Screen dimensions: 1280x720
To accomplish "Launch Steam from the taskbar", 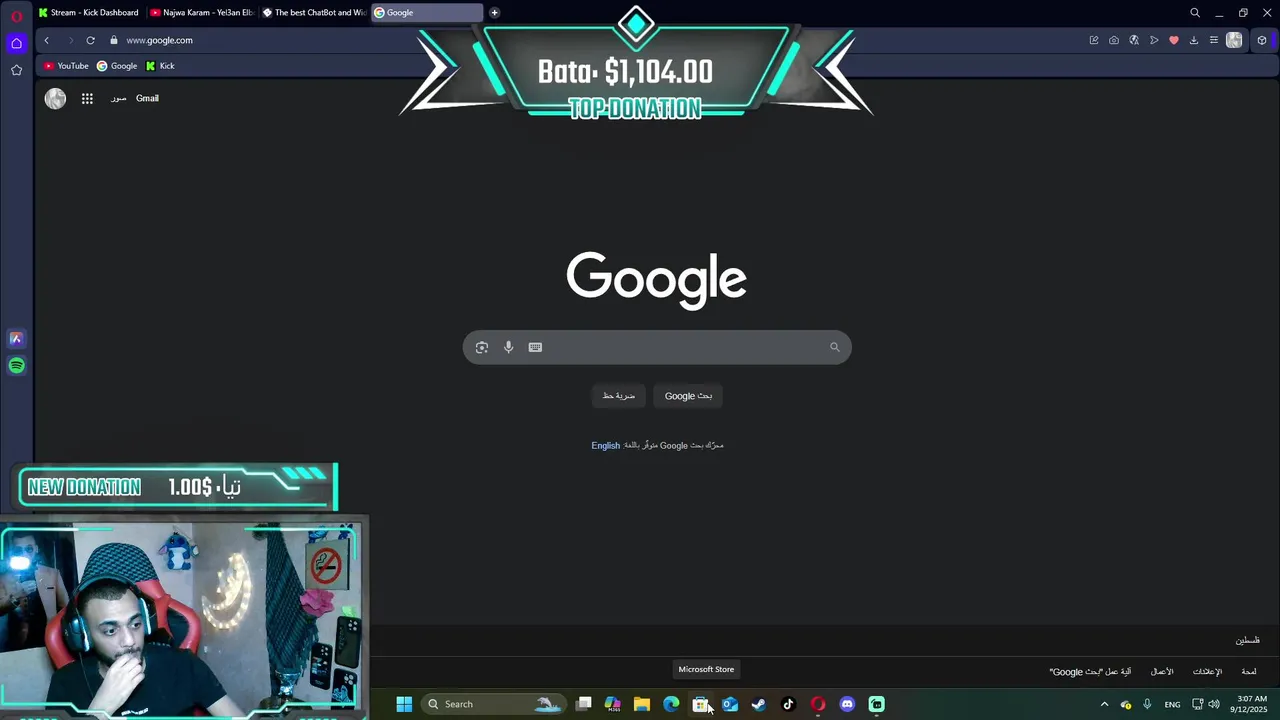I will click(x=759, y=704).
